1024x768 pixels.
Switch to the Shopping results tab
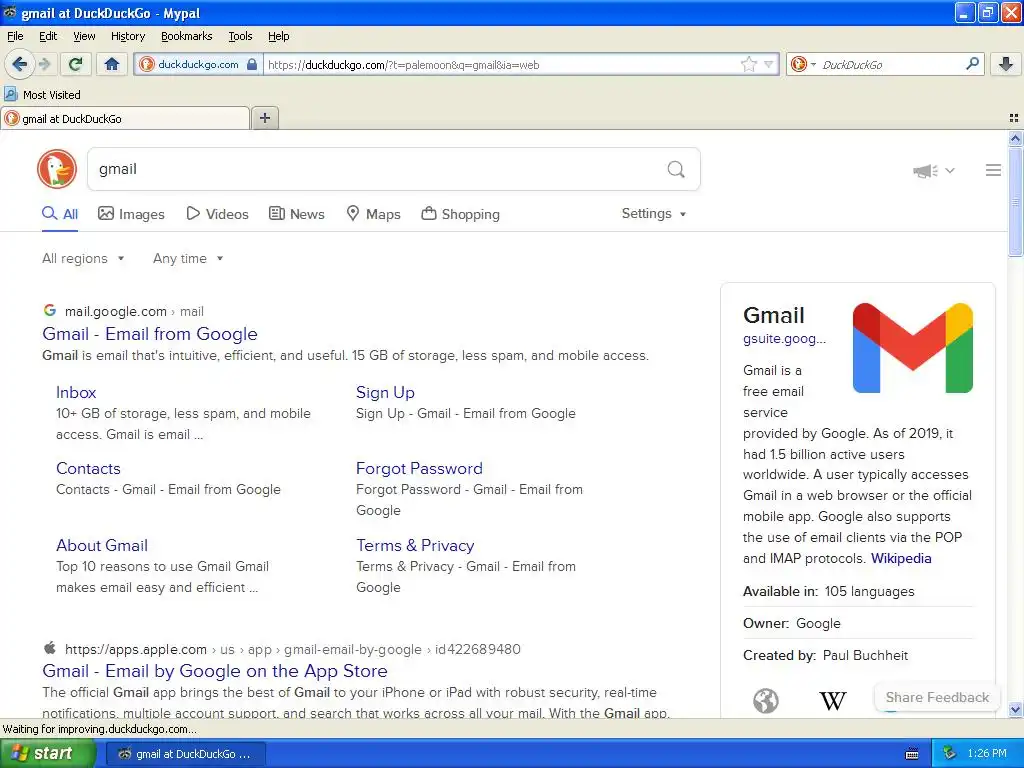pos(460,214)
